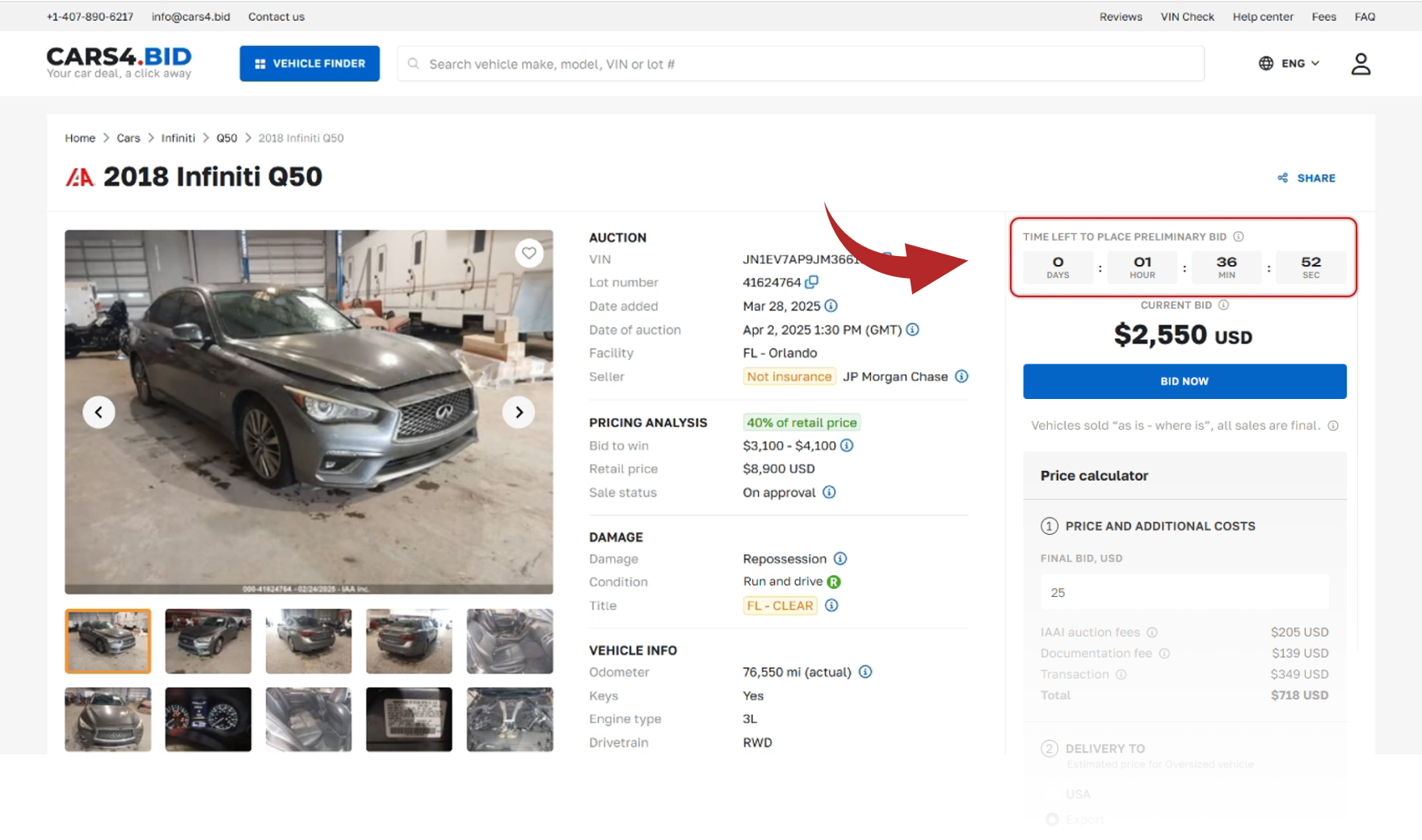Show next car photo arrow
This screenshot has width=1422, height=840.
pos(519,412)
